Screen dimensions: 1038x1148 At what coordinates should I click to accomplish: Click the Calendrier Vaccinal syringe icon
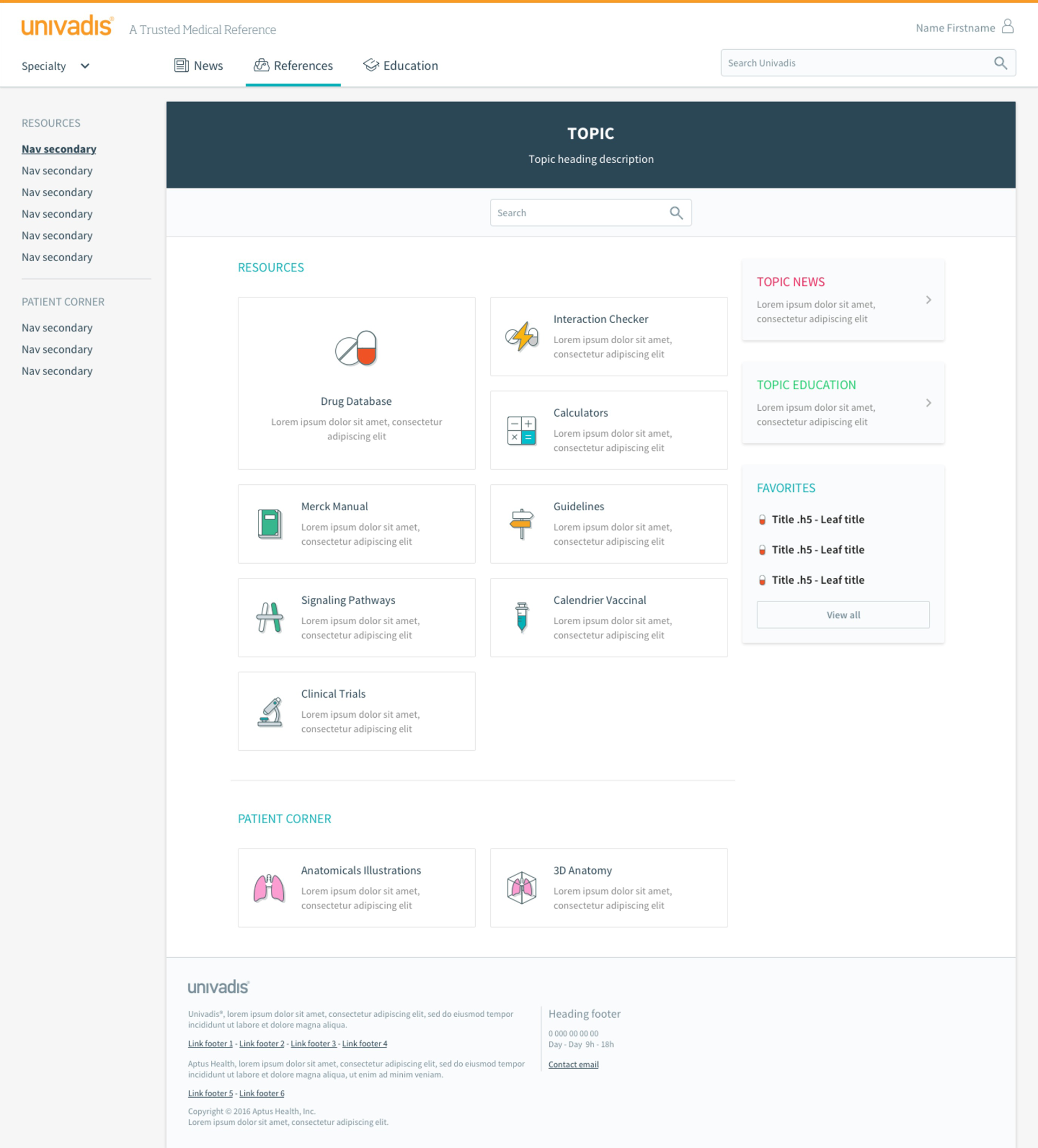(521, 617)
